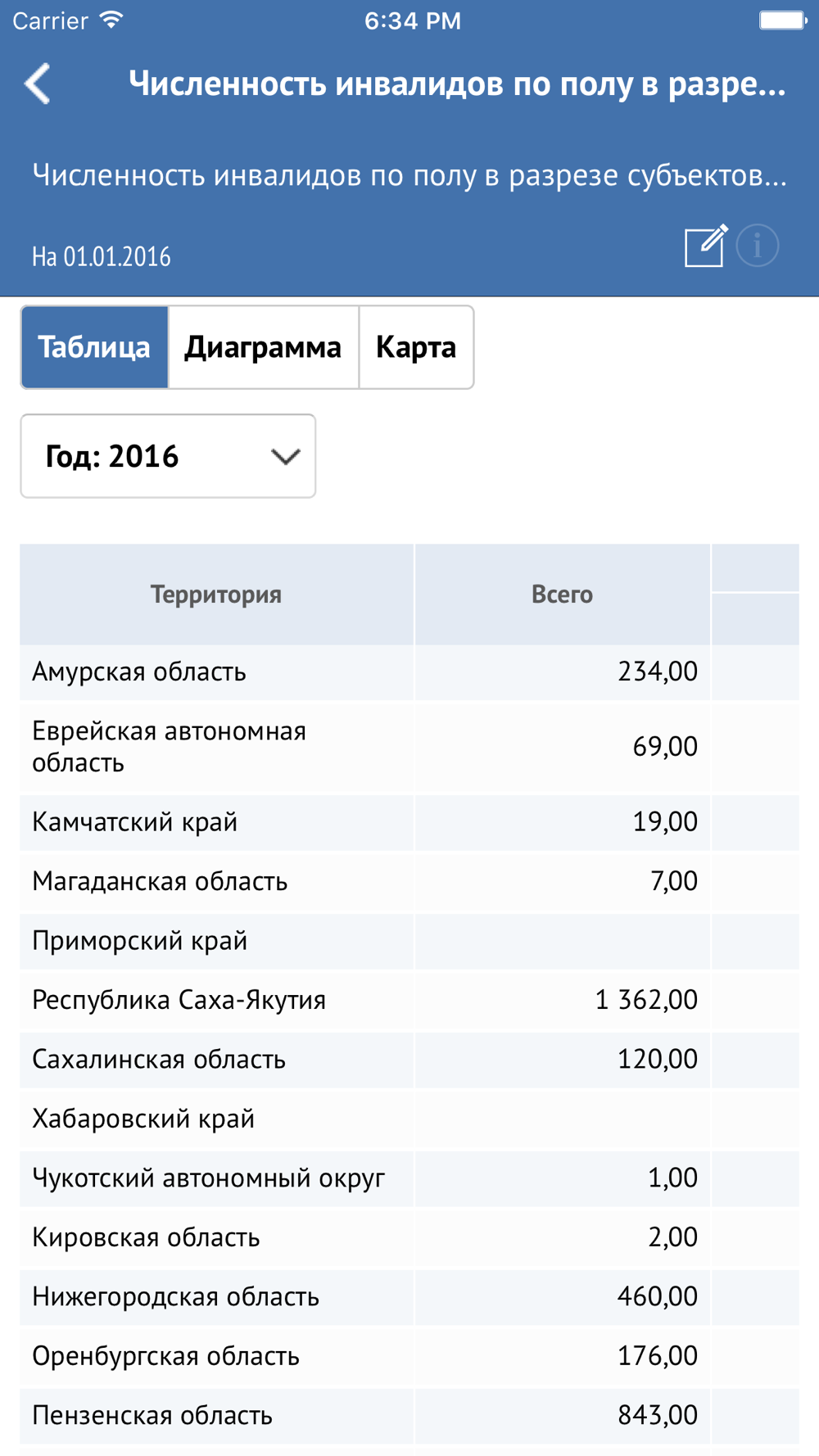
Task: Open the edit pencil icon
Action: pos(706,246)
